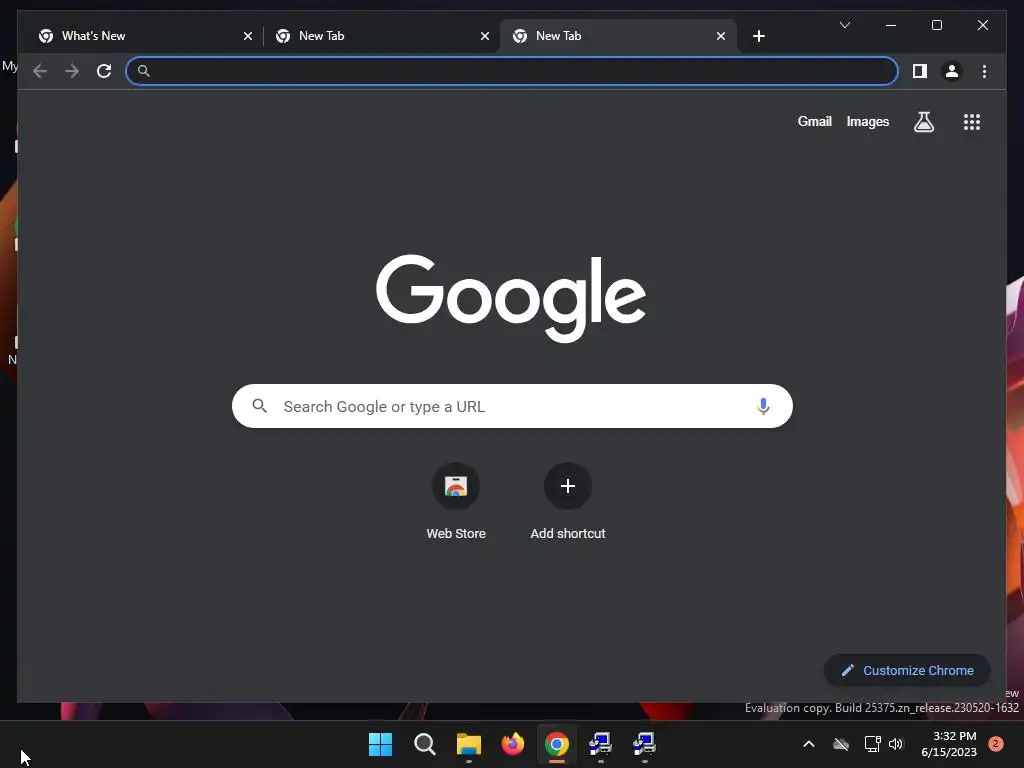Close the What's New tab
1024x768 pixels.
click(x=248, y=36)
